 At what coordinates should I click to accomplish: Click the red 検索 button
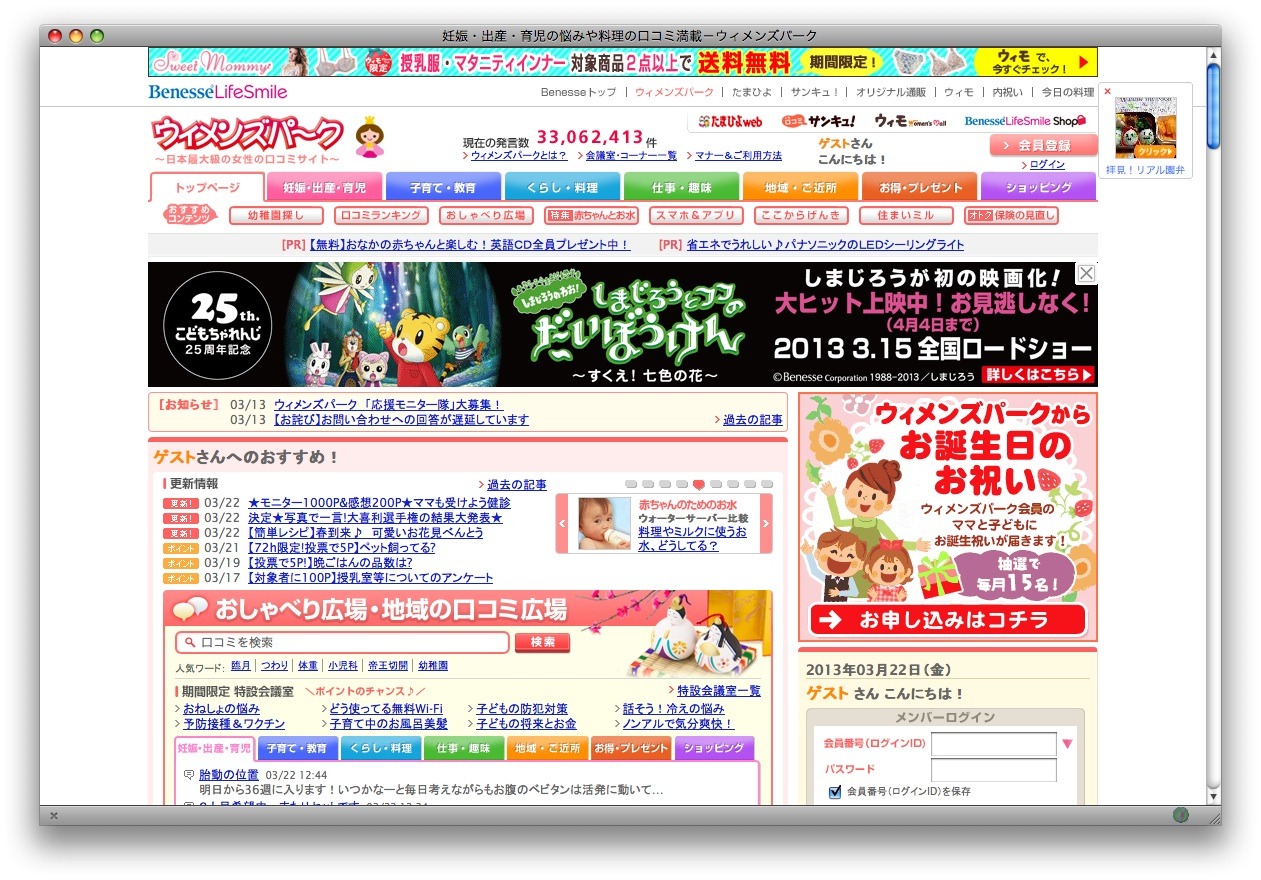point(542,642)
